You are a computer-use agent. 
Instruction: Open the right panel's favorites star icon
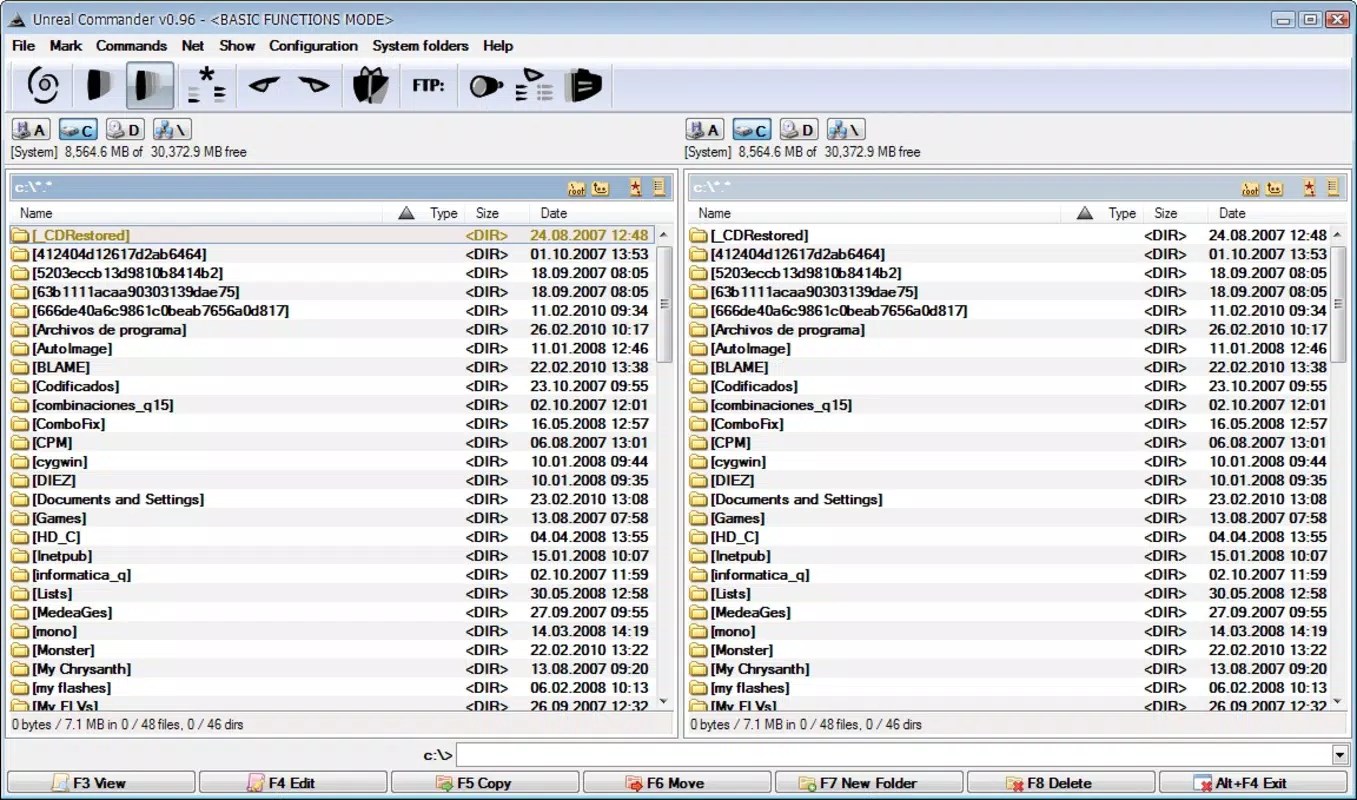pos(1309,188)
